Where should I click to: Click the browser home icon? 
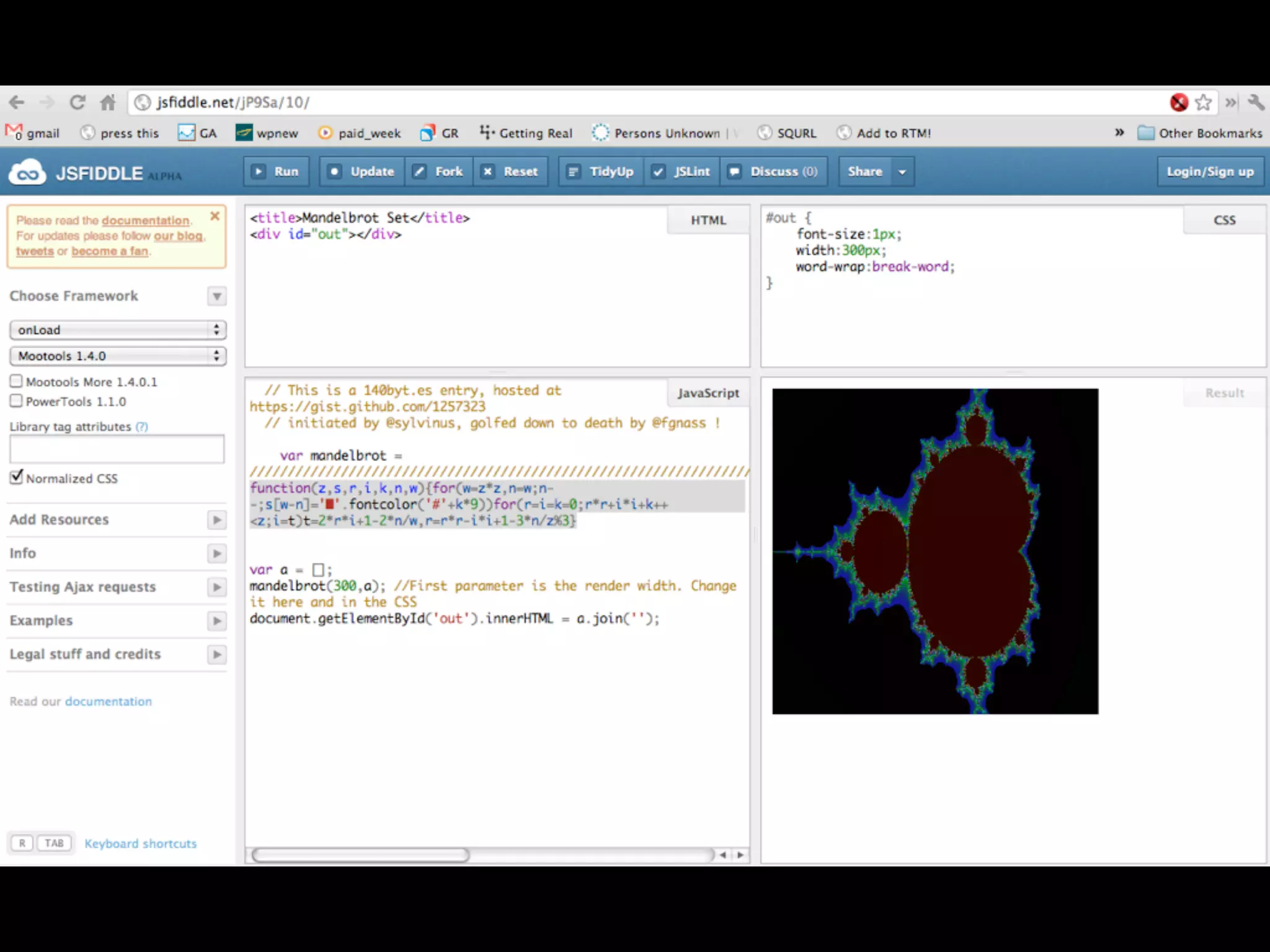[108, 102]
